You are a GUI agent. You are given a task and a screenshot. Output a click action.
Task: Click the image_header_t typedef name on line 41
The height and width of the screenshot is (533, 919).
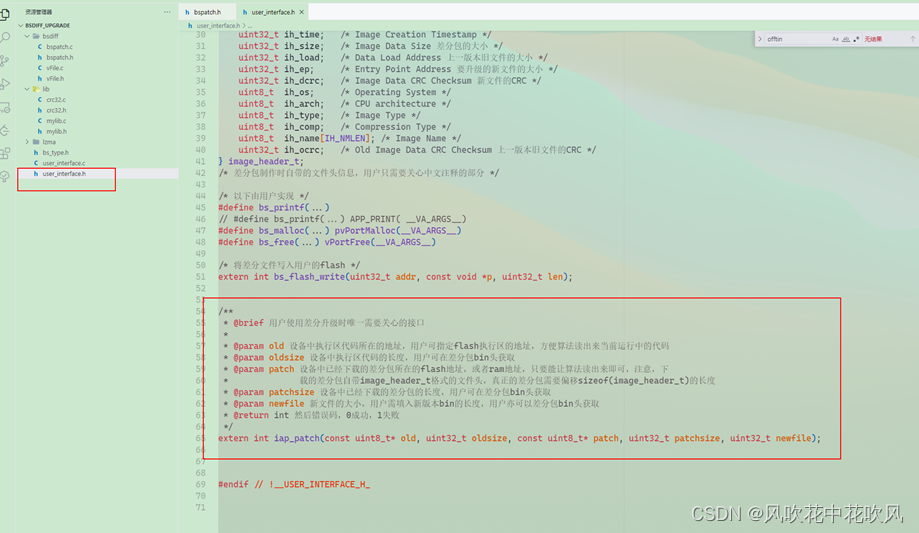pyautogui.click(x=264, y=161)
